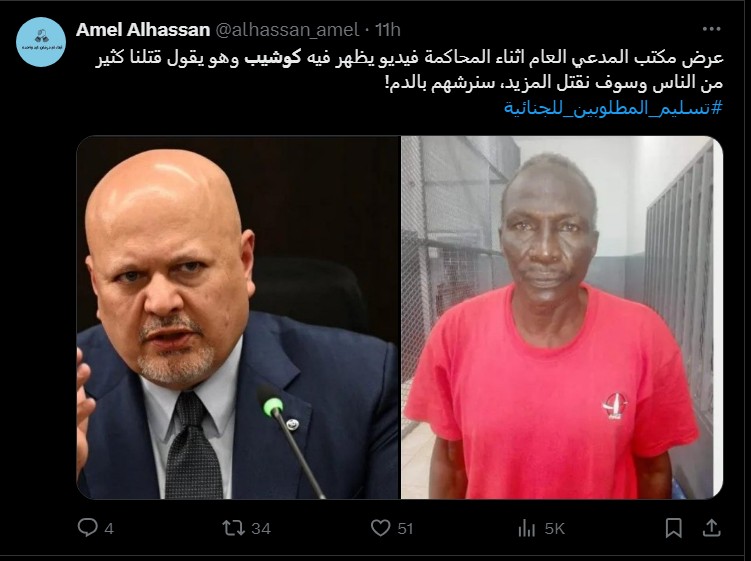
Task: Click the retweet arrows icon
Action: tap(233, 528)
